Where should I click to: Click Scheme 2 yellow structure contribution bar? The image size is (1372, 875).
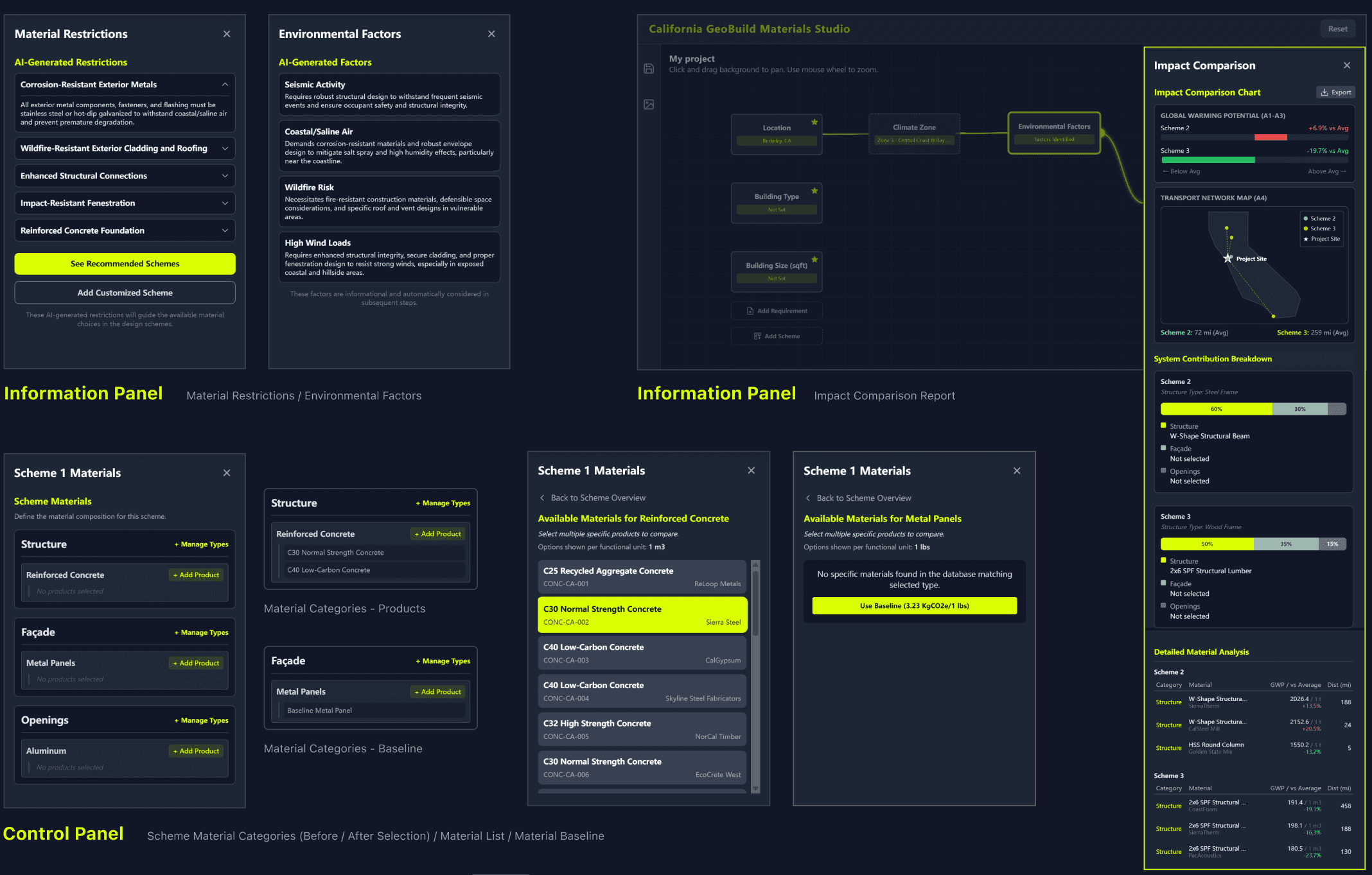coord(1215,409)
